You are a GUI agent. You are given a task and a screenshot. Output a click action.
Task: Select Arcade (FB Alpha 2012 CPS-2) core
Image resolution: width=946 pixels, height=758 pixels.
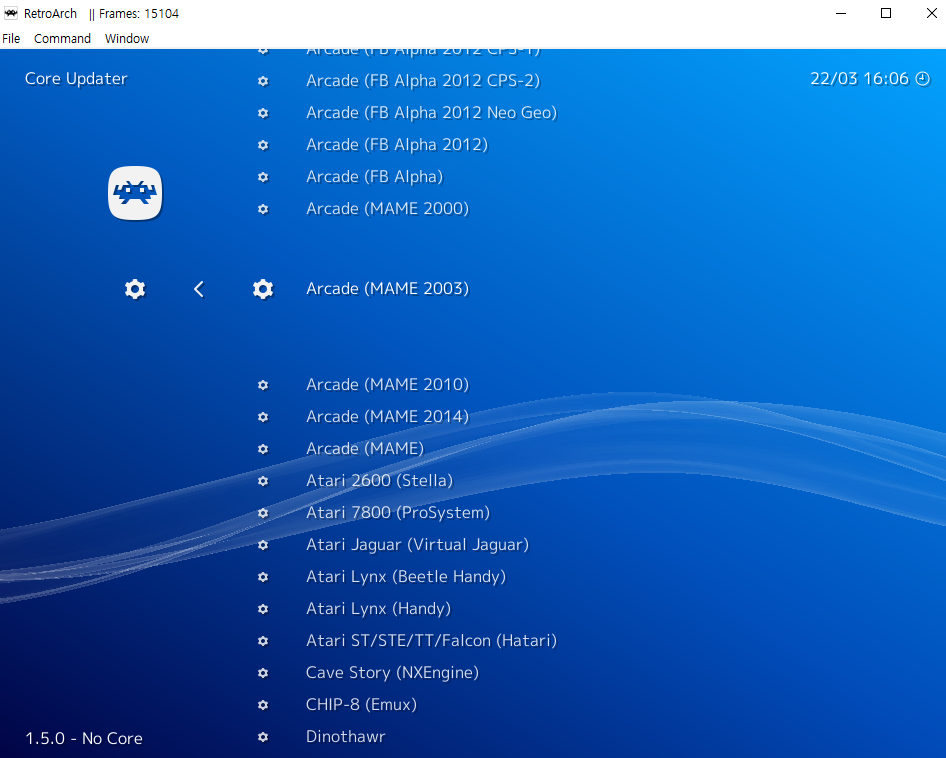tap(423, 81)
